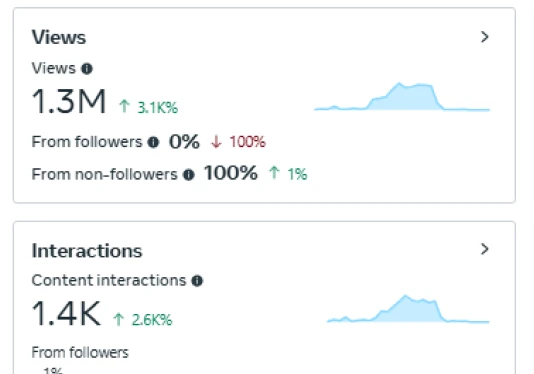
Task: Click the Content interactions sparkline chart
Action: 408,309
